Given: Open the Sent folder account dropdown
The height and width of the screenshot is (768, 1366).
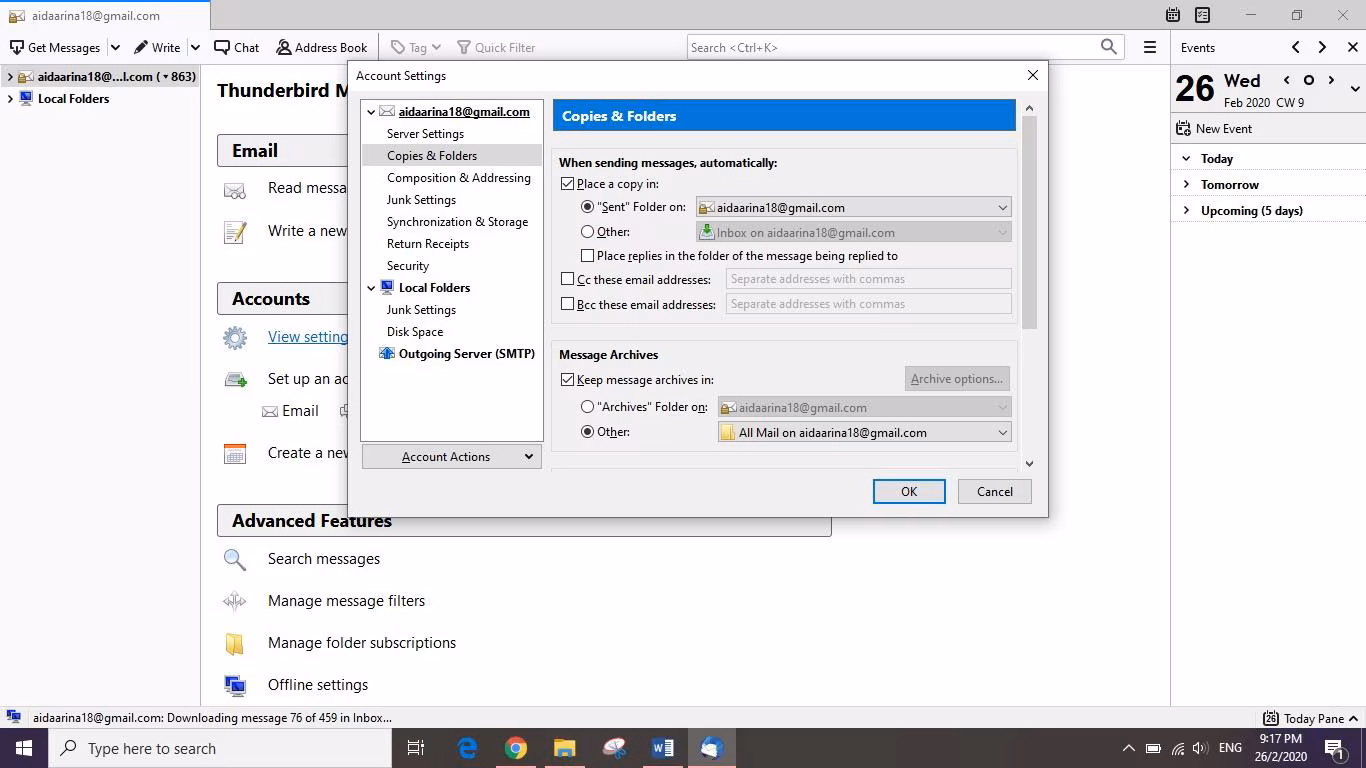Looking at the screenshot, I should pos(854,207).
